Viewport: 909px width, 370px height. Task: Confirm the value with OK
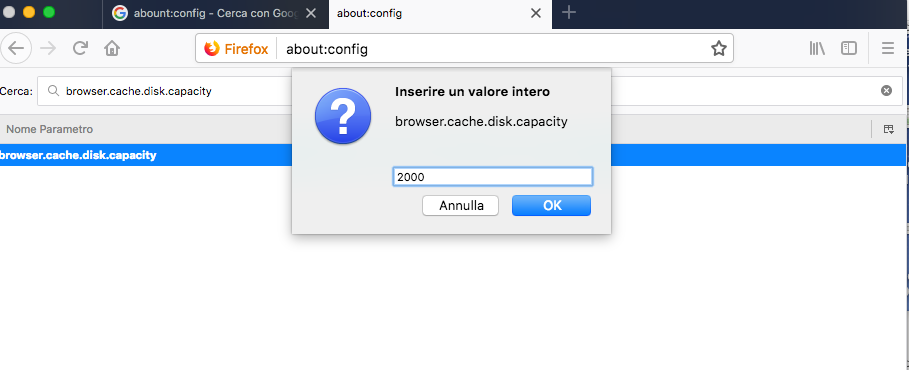pos(551,205)
